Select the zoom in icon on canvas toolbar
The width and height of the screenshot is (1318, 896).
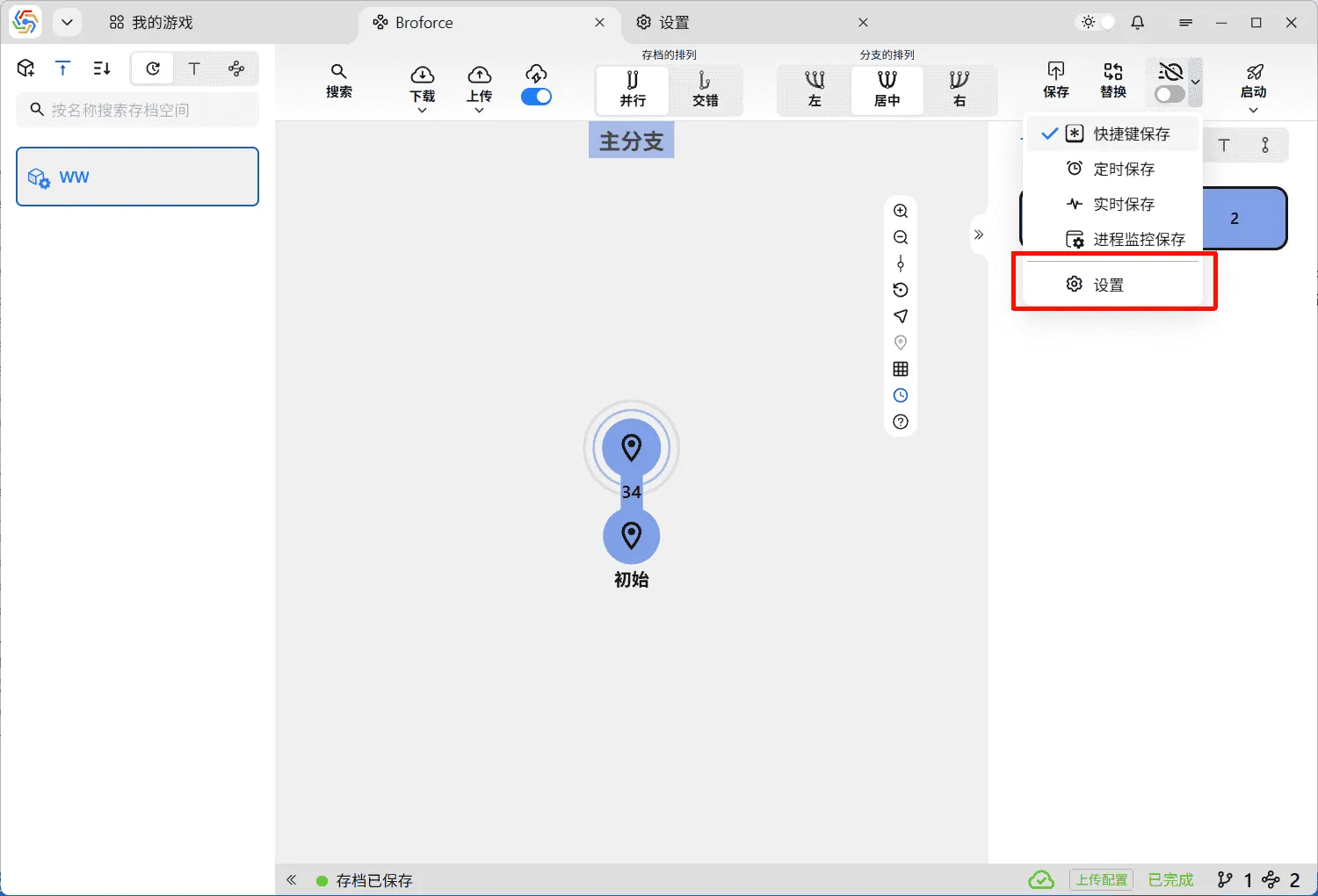click(900, 211)
